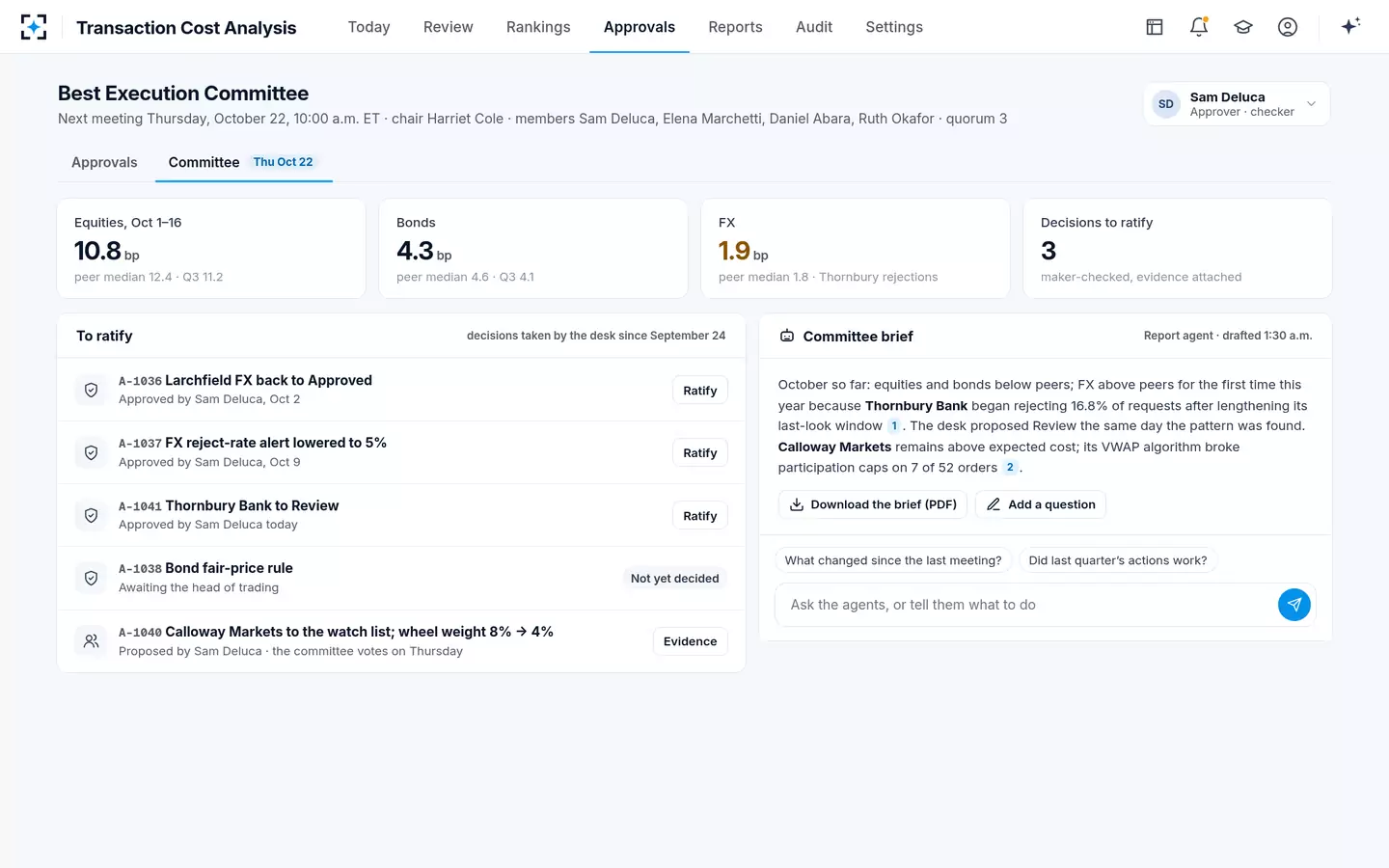Ratify A-1037 FX reject-rate alert decision
Image resolution: width=1389 pixels, height=868 pixels.
tap(700, 453)
